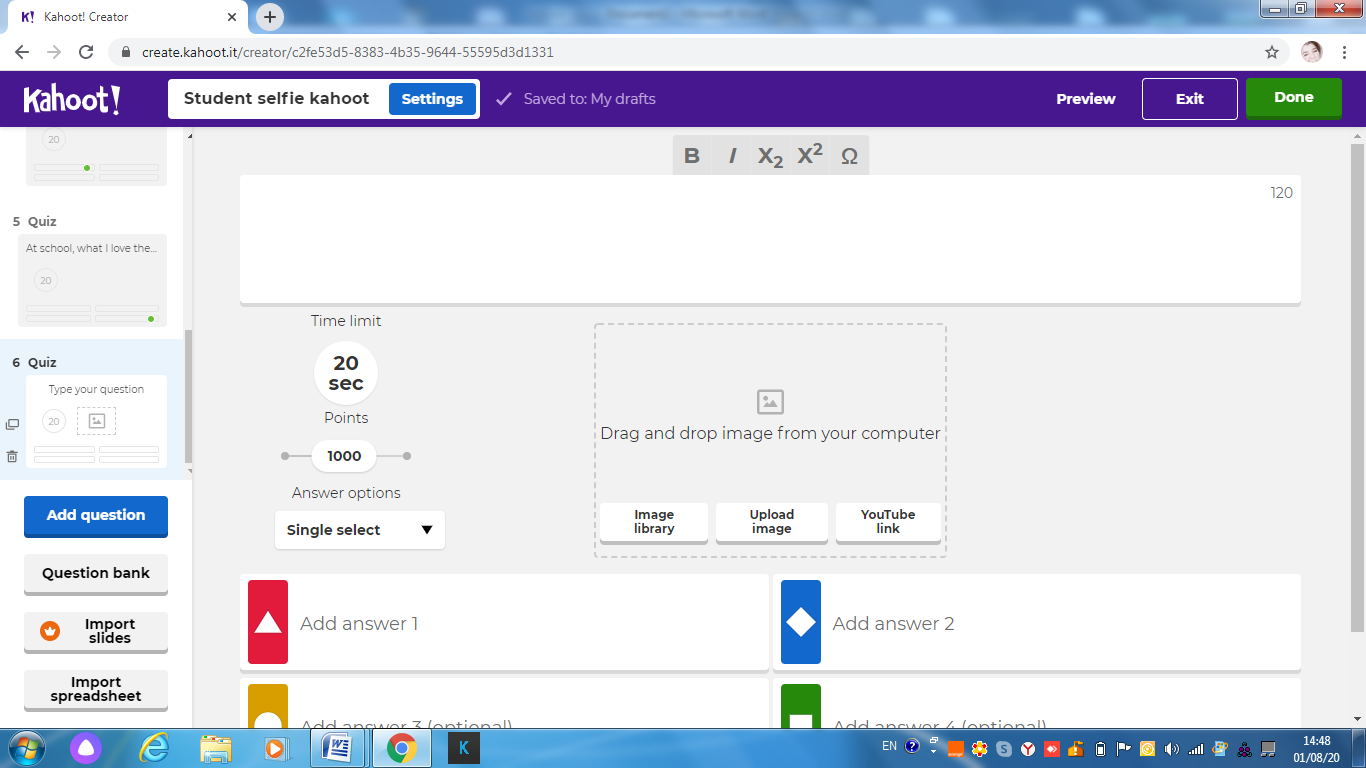Mark red triangle answer 1 tile

tap(268, 622)
